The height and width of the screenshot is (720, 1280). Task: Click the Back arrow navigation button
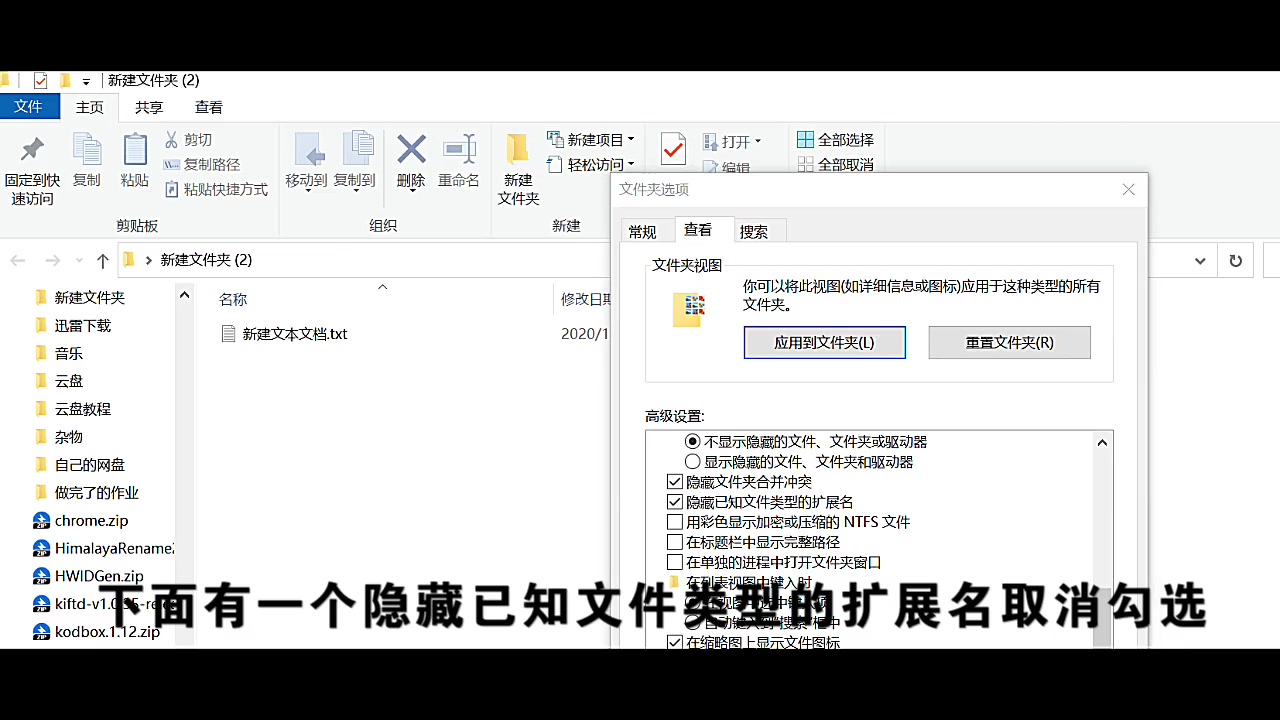[x=17, y=260]
